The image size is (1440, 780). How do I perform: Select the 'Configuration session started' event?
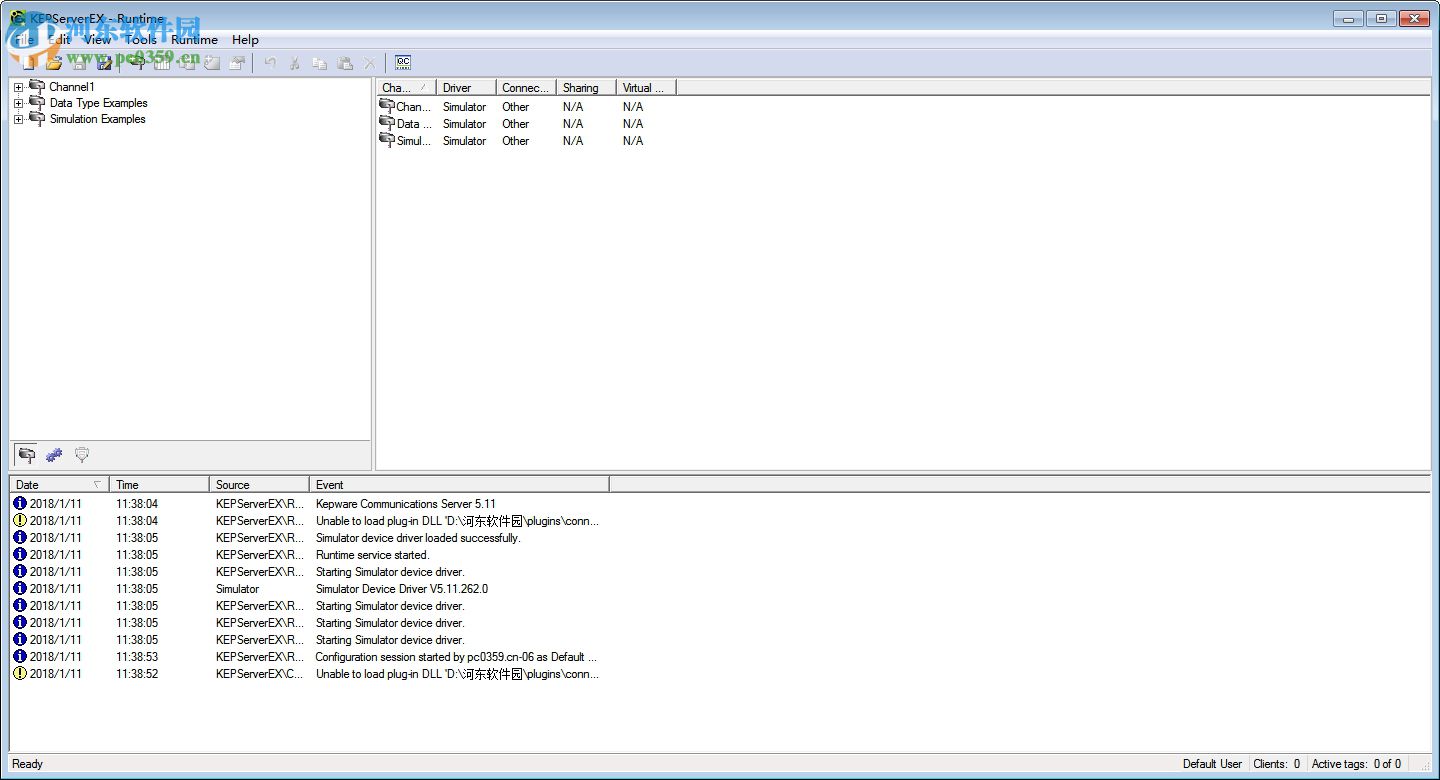(x=456, y=657)
